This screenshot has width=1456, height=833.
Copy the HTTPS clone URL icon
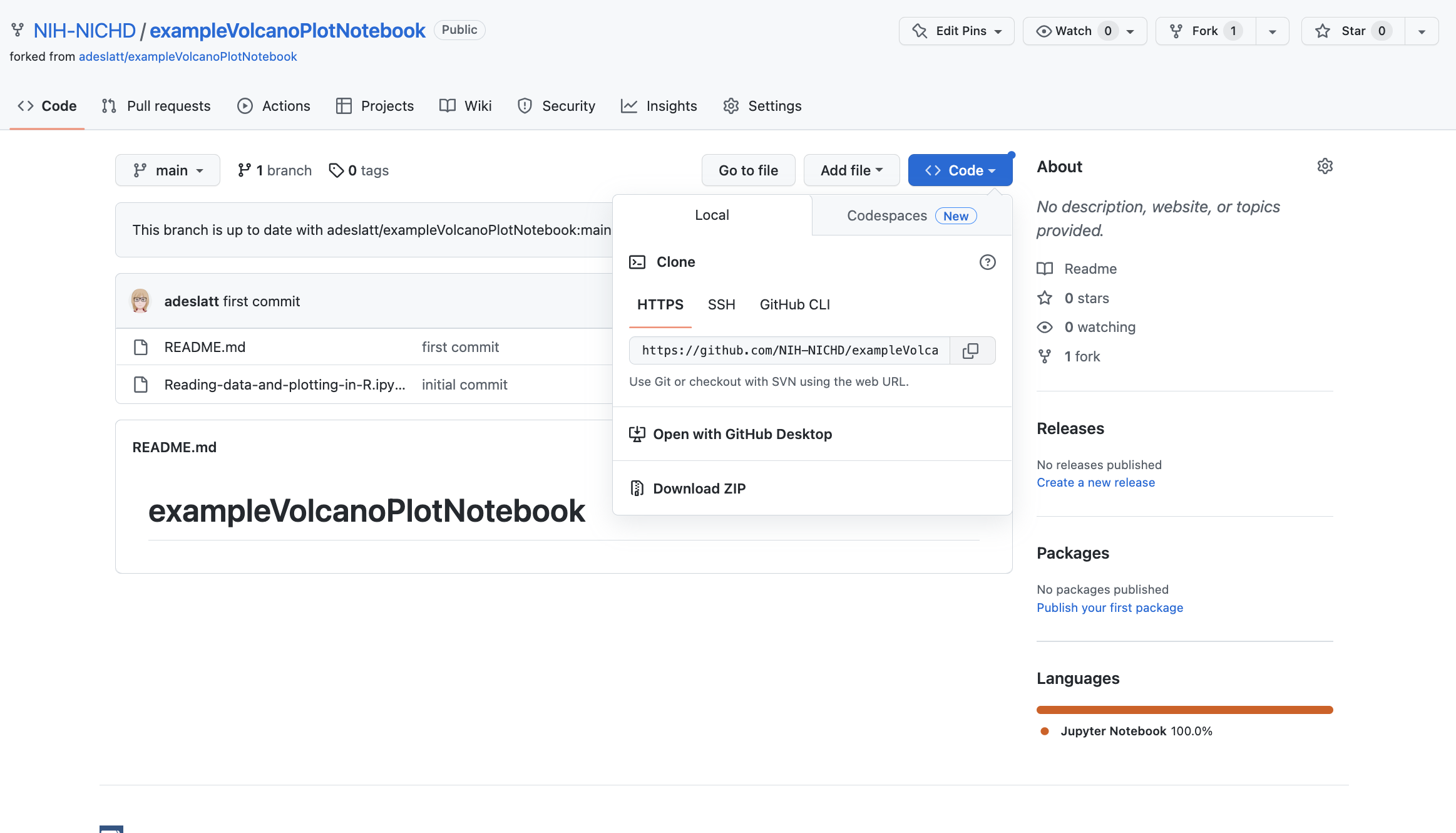971,351
